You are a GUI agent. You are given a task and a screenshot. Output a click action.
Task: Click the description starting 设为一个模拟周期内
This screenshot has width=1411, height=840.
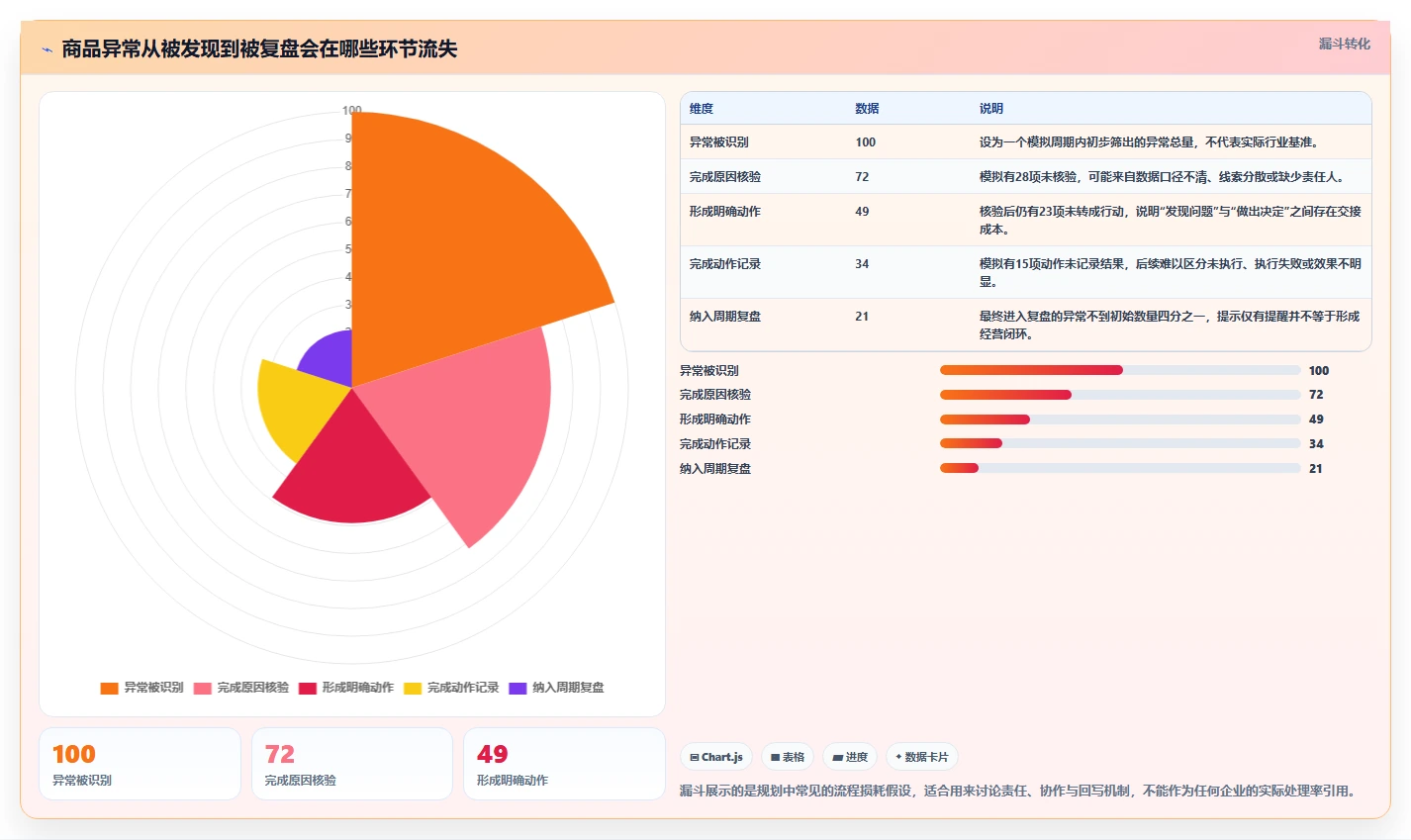click(x=1149, y=142)
